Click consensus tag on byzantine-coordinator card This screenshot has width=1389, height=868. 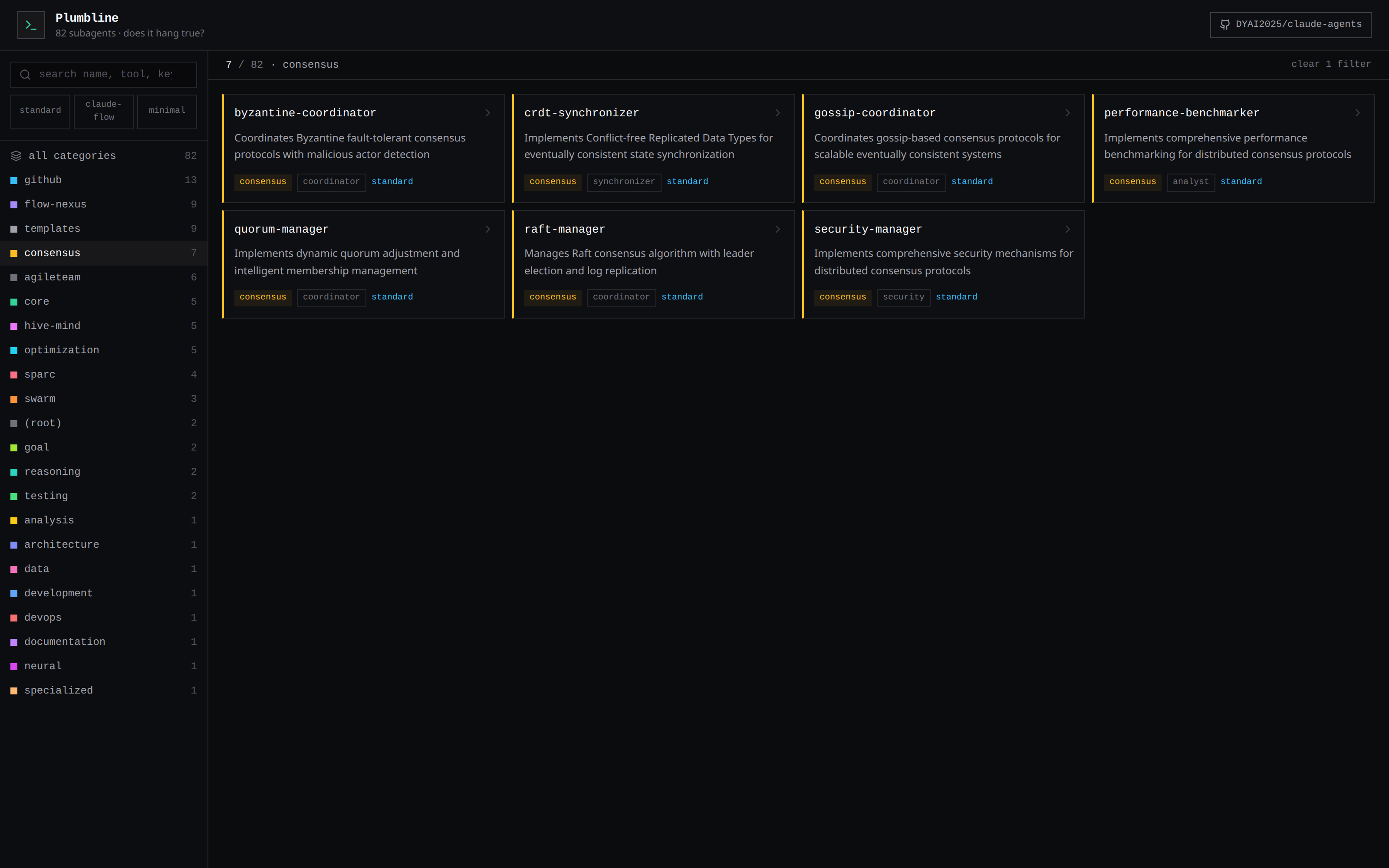point(263,182)
